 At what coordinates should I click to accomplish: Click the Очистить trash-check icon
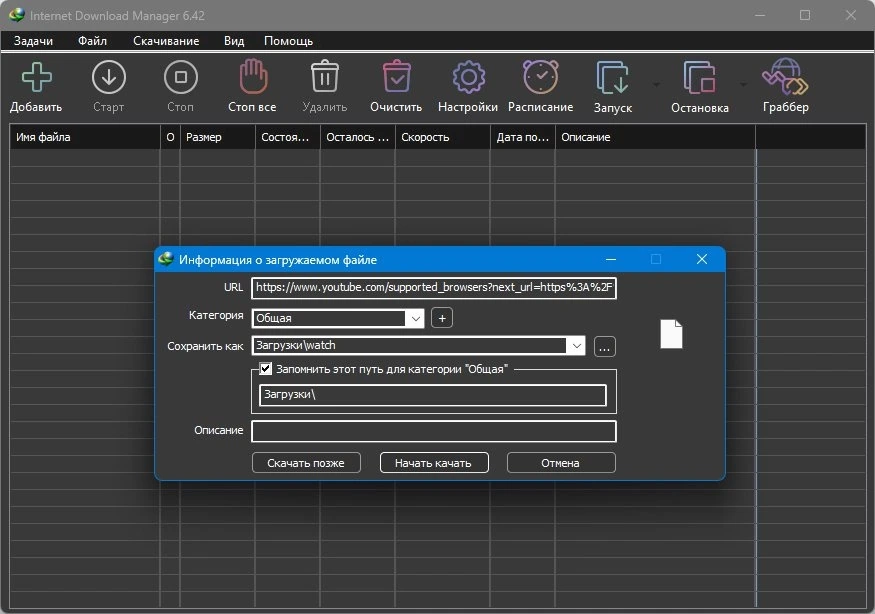(x=397, y=76)
